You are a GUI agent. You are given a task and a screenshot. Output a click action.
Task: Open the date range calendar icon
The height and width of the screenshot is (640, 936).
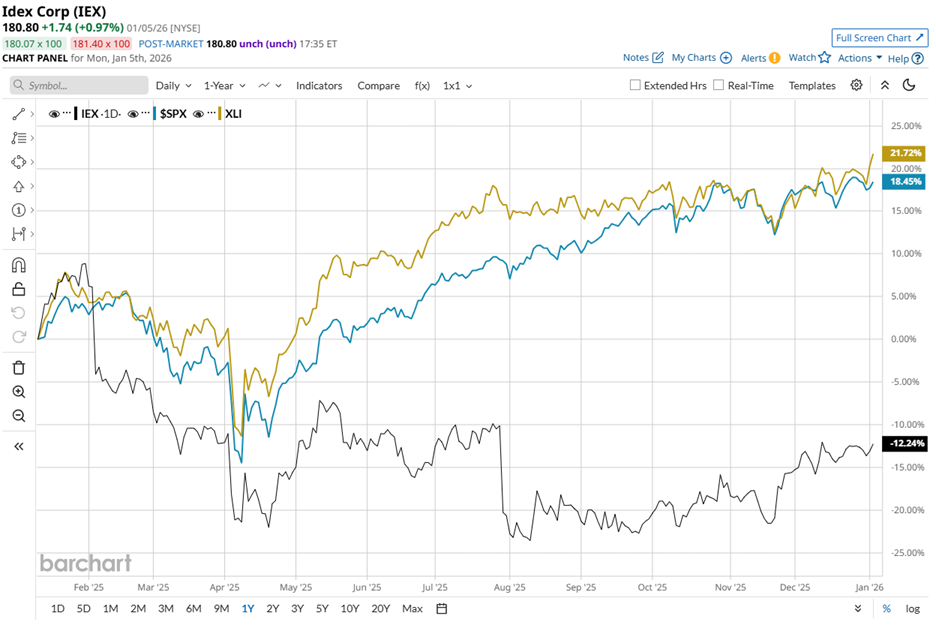[441, 608]
